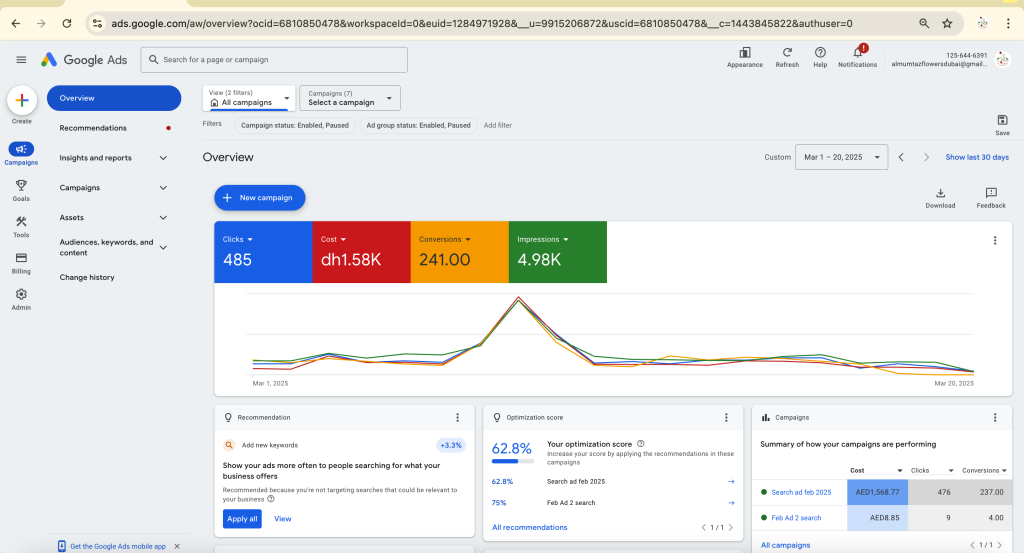Open Clicks column dropdown in Campaigns table
Image resolution: width=1024 pixels, height=553 pixels.
tap(951, 471)
